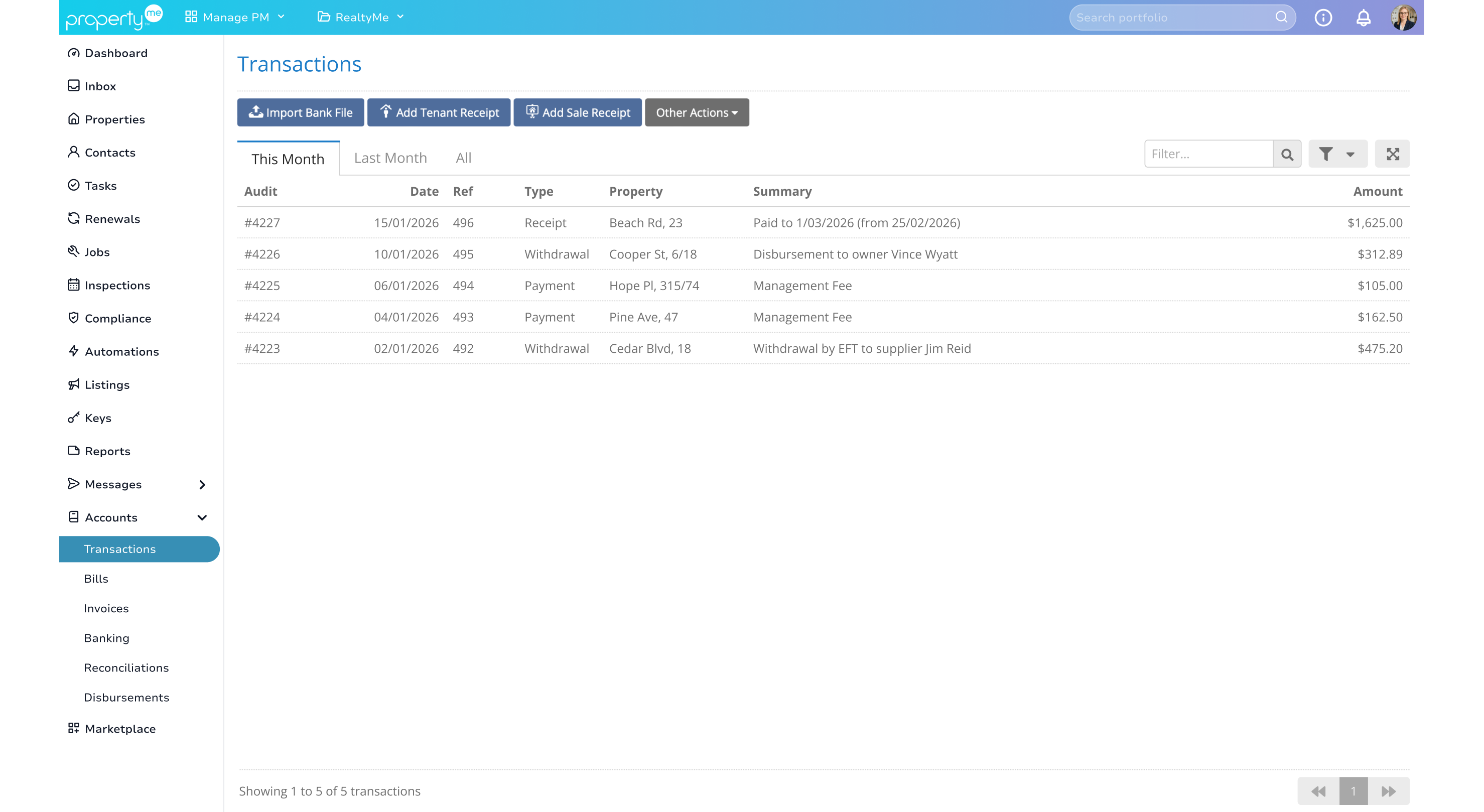Open Marketplace in sidebar

[x=112, y=729]
